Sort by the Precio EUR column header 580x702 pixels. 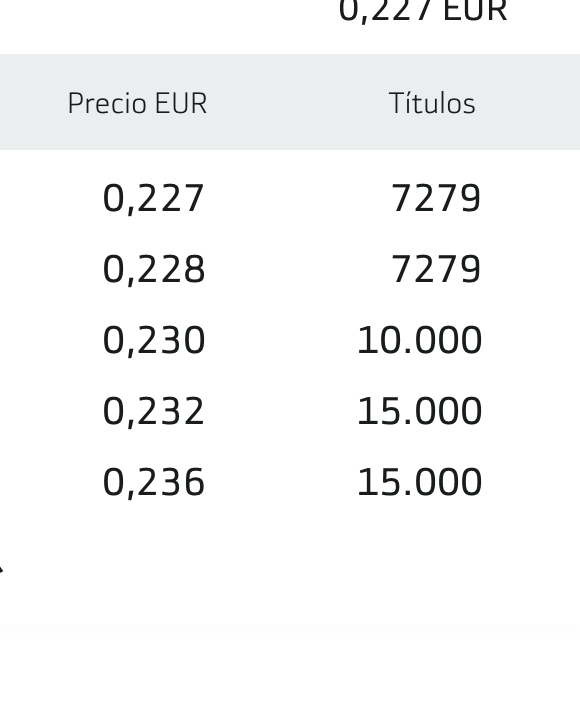(137, 103)
